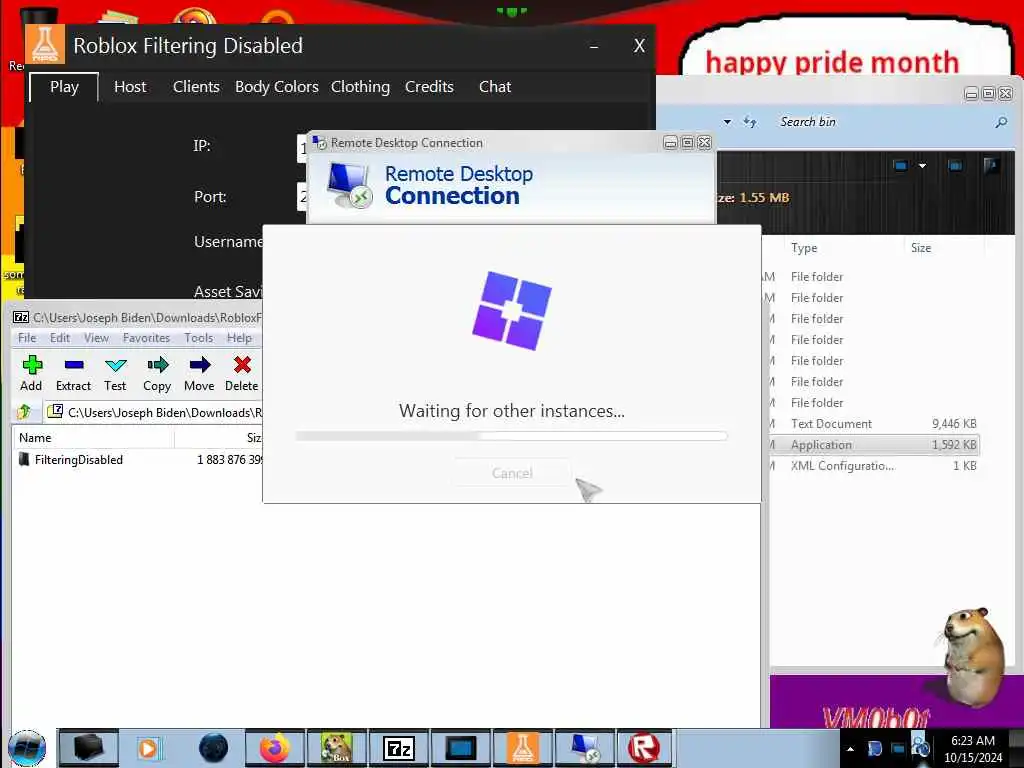Click the Waiting for other instances progress bar

pos(511,436)
